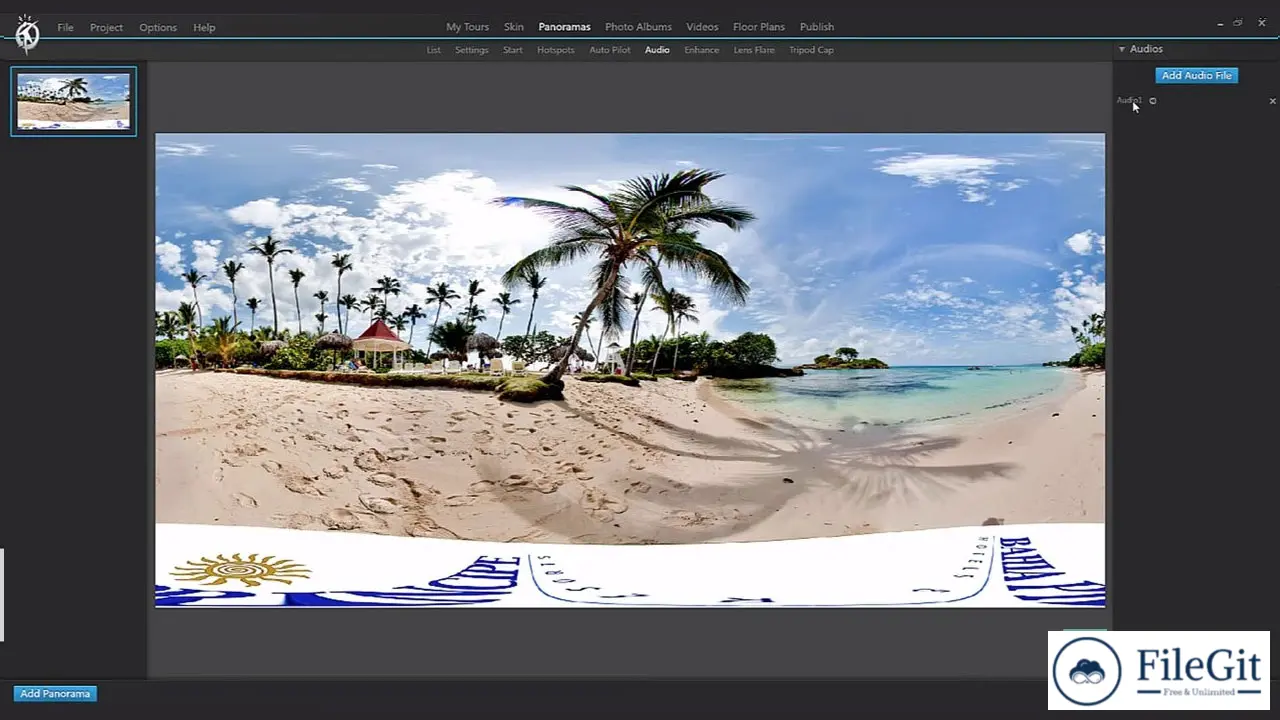Select the Audio sub-tab

(657, 50)
